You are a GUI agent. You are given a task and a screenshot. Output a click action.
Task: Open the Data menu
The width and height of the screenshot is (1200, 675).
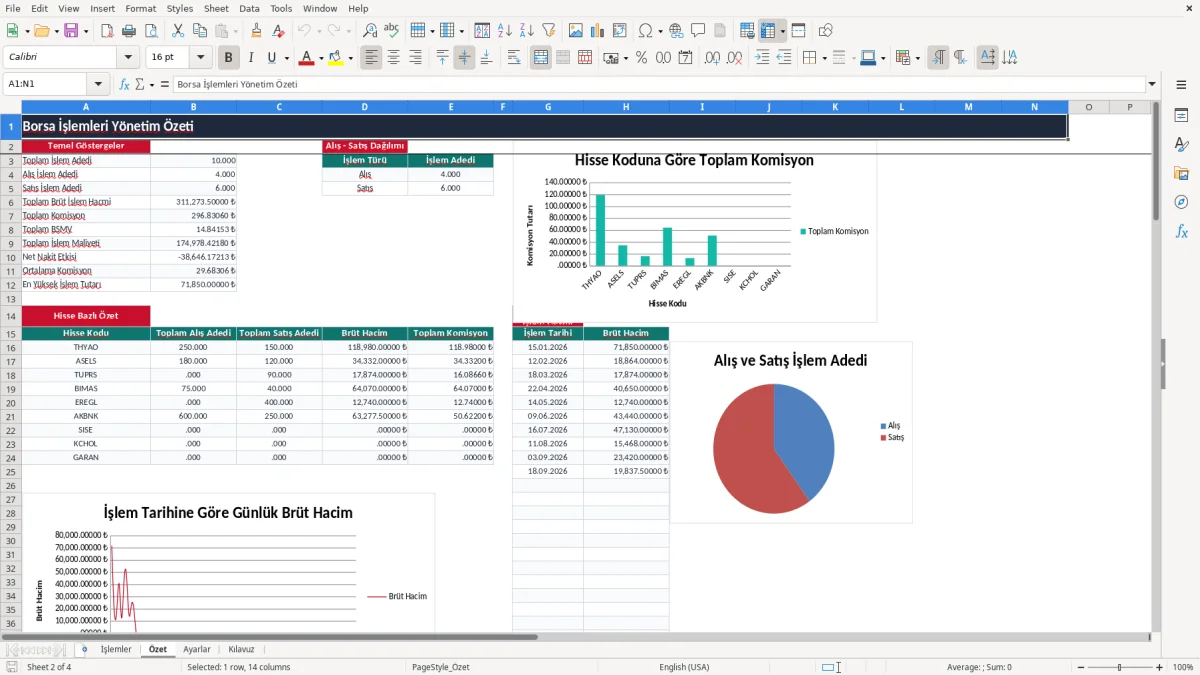point(249,8)
